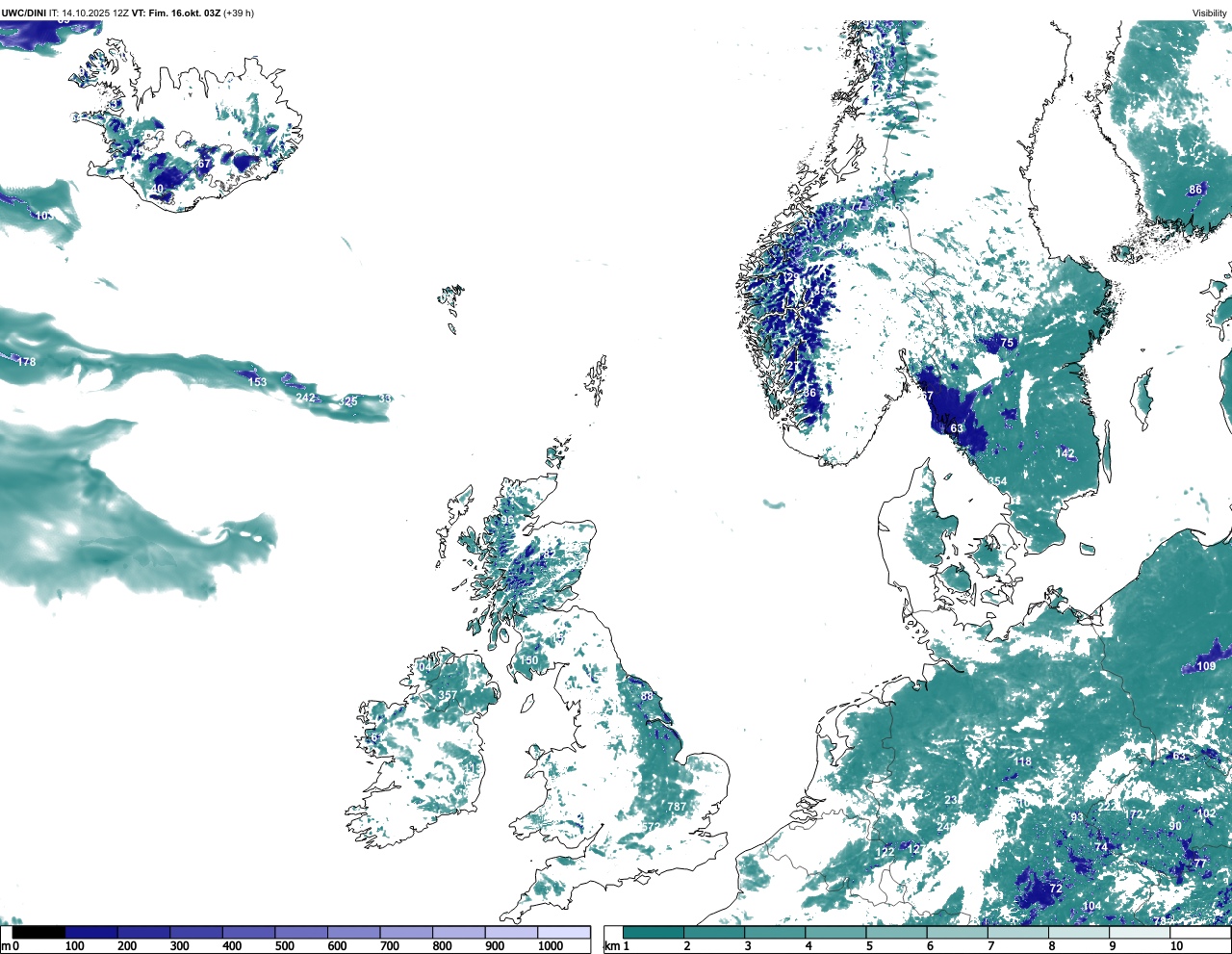Click the swatch between 9 and 10 km
The height and width of the screenshot is (954, 1232).
pyautogui.click(x=1141, y=932)
